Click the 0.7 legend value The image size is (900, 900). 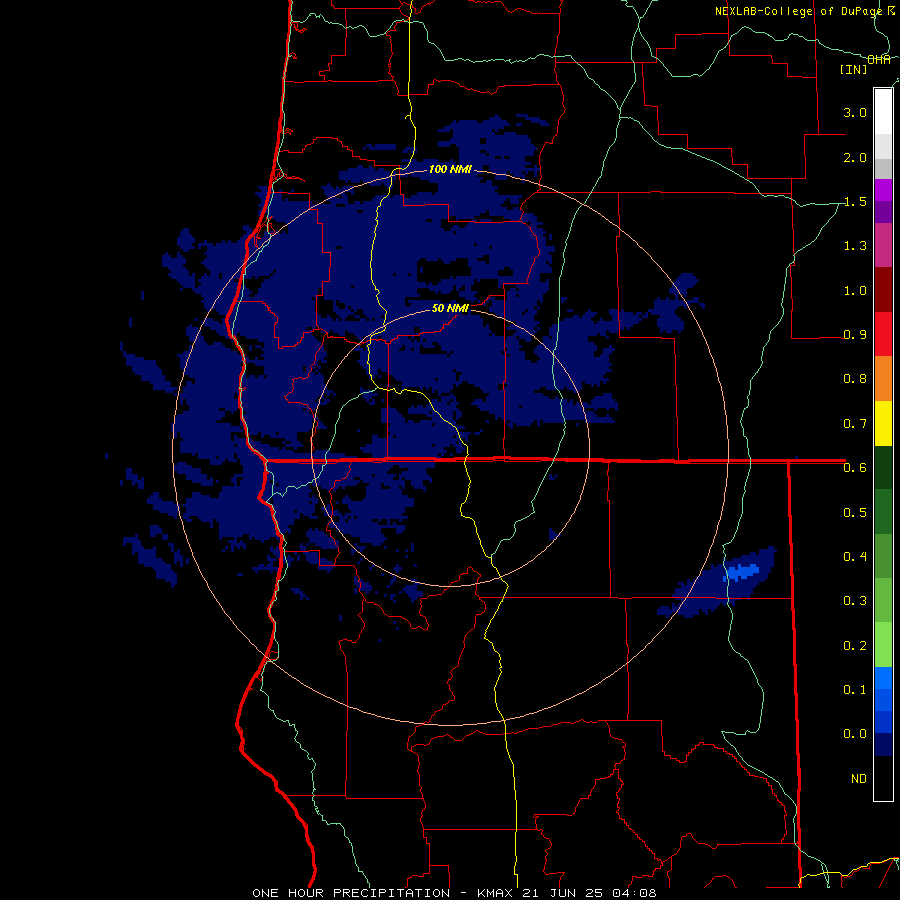(855, 424)
